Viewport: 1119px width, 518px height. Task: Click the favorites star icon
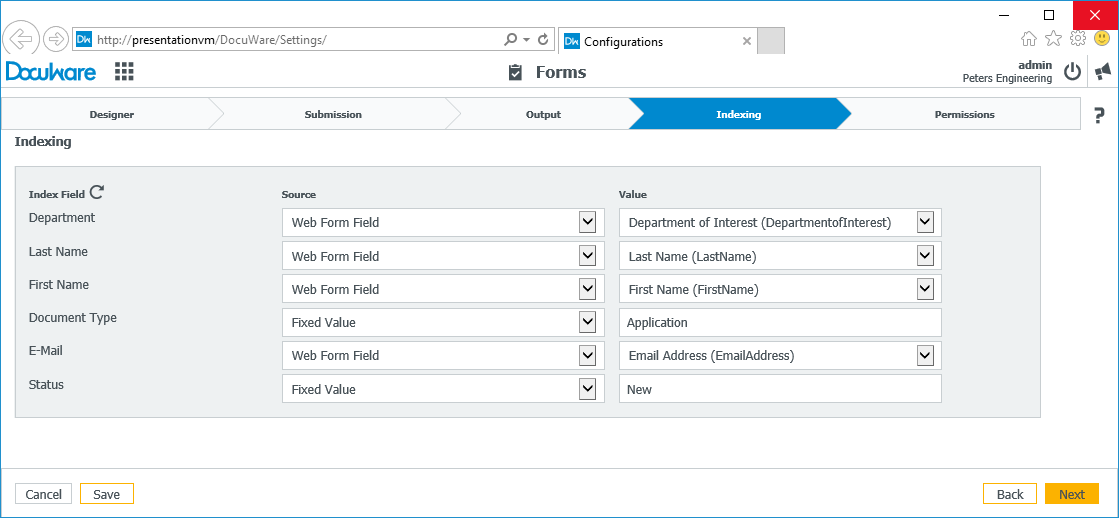(1053, 39)
